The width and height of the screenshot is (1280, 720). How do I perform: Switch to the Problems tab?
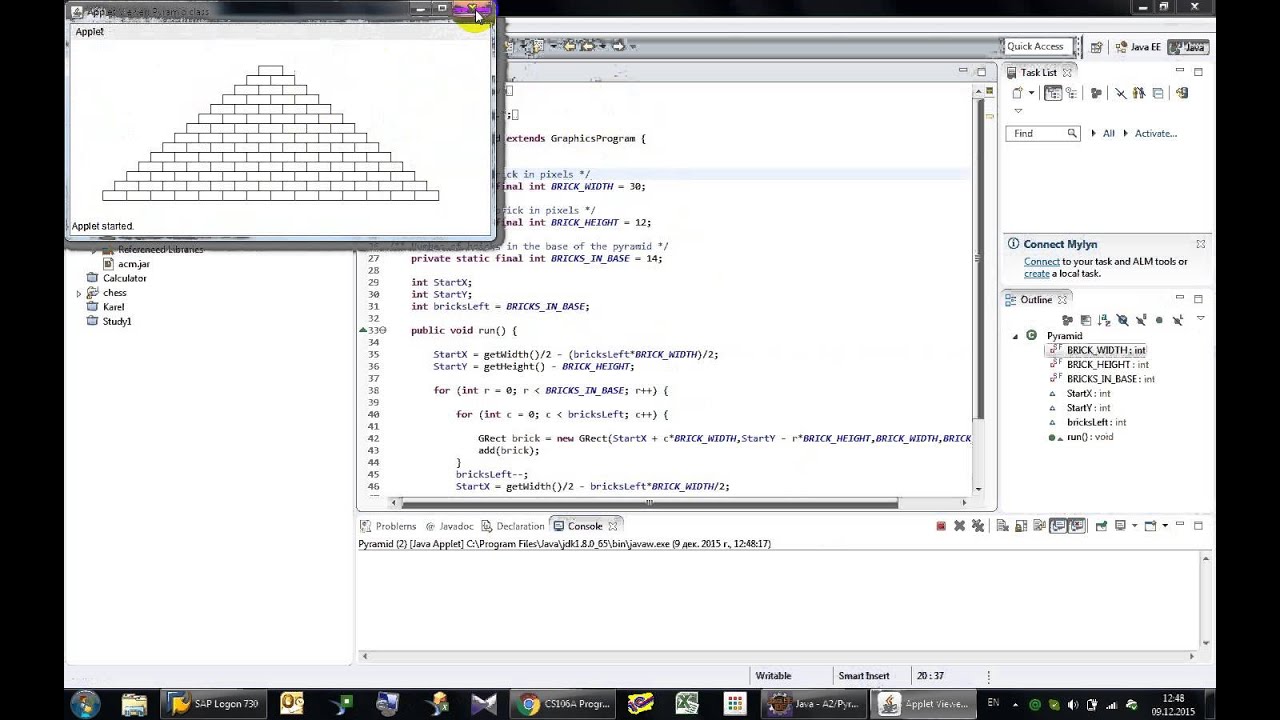tap(388, 526)
